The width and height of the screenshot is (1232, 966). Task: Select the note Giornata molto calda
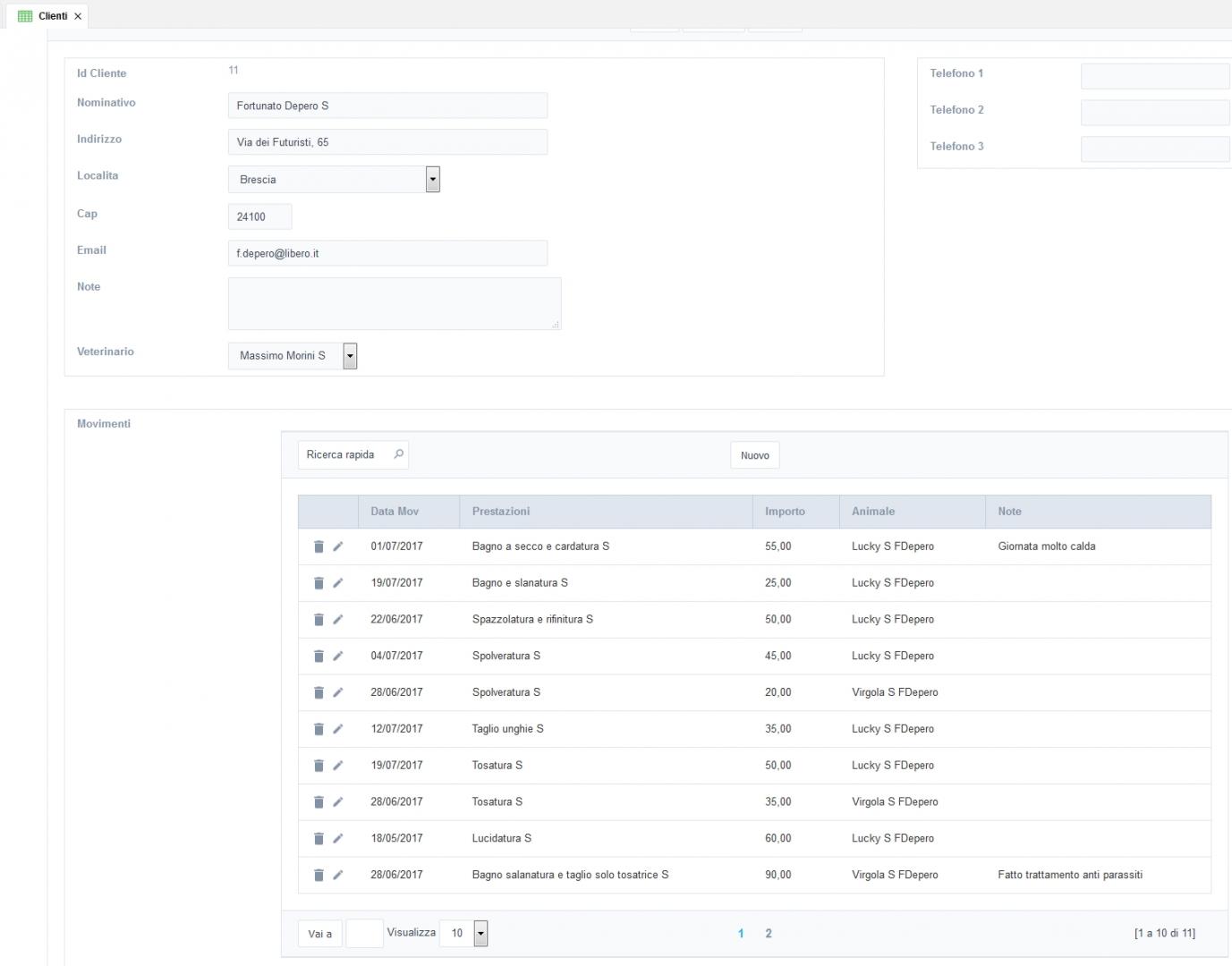tap(1047, 547)
